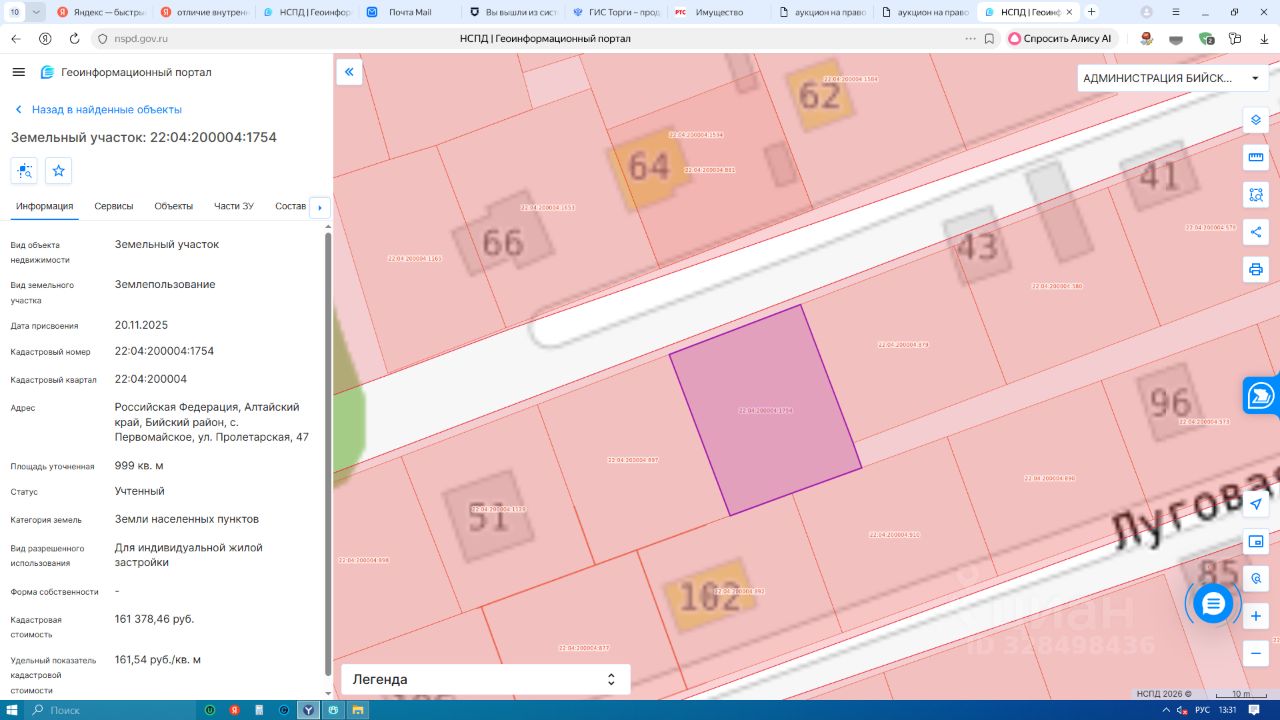
Task: Activate the area selection tool
Action: [1256, 194]
